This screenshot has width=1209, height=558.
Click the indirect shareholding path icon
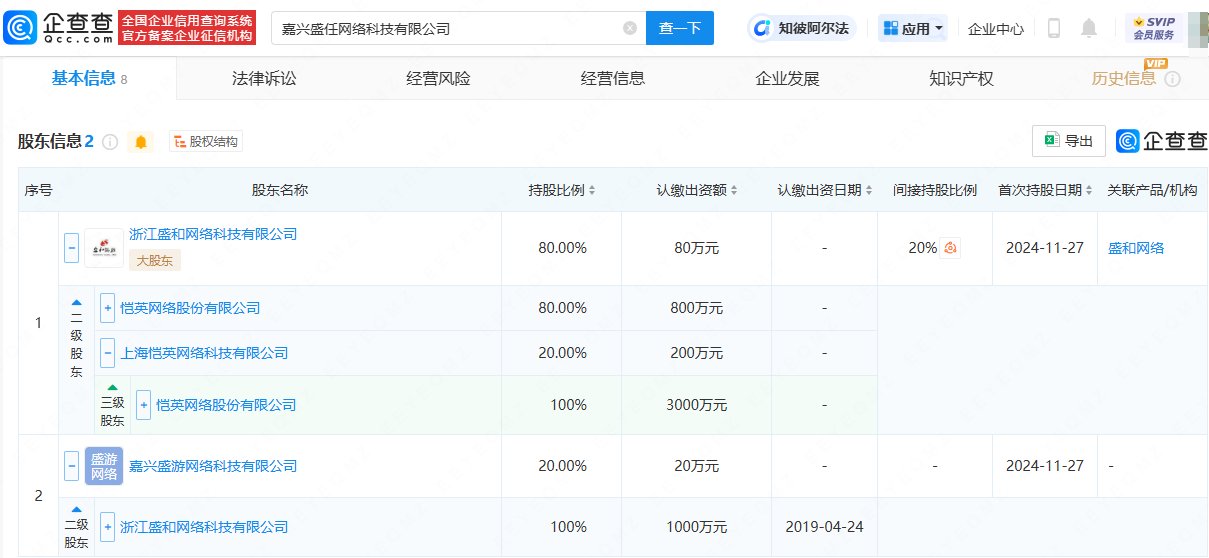pyautogui.click(x=950, y=248)
